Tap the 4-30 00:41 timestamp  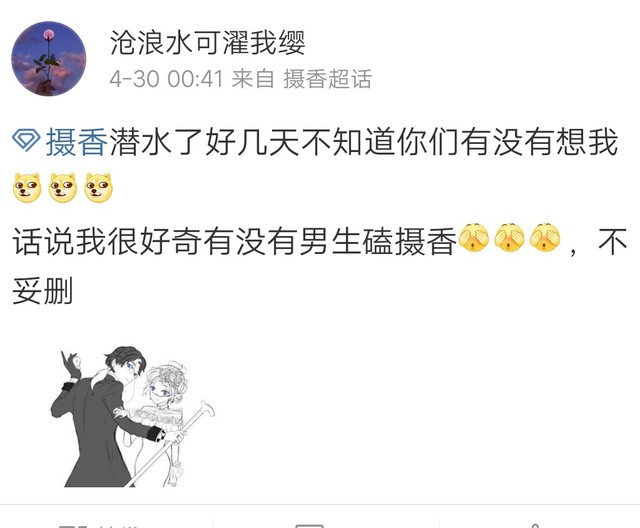point(167,79)
